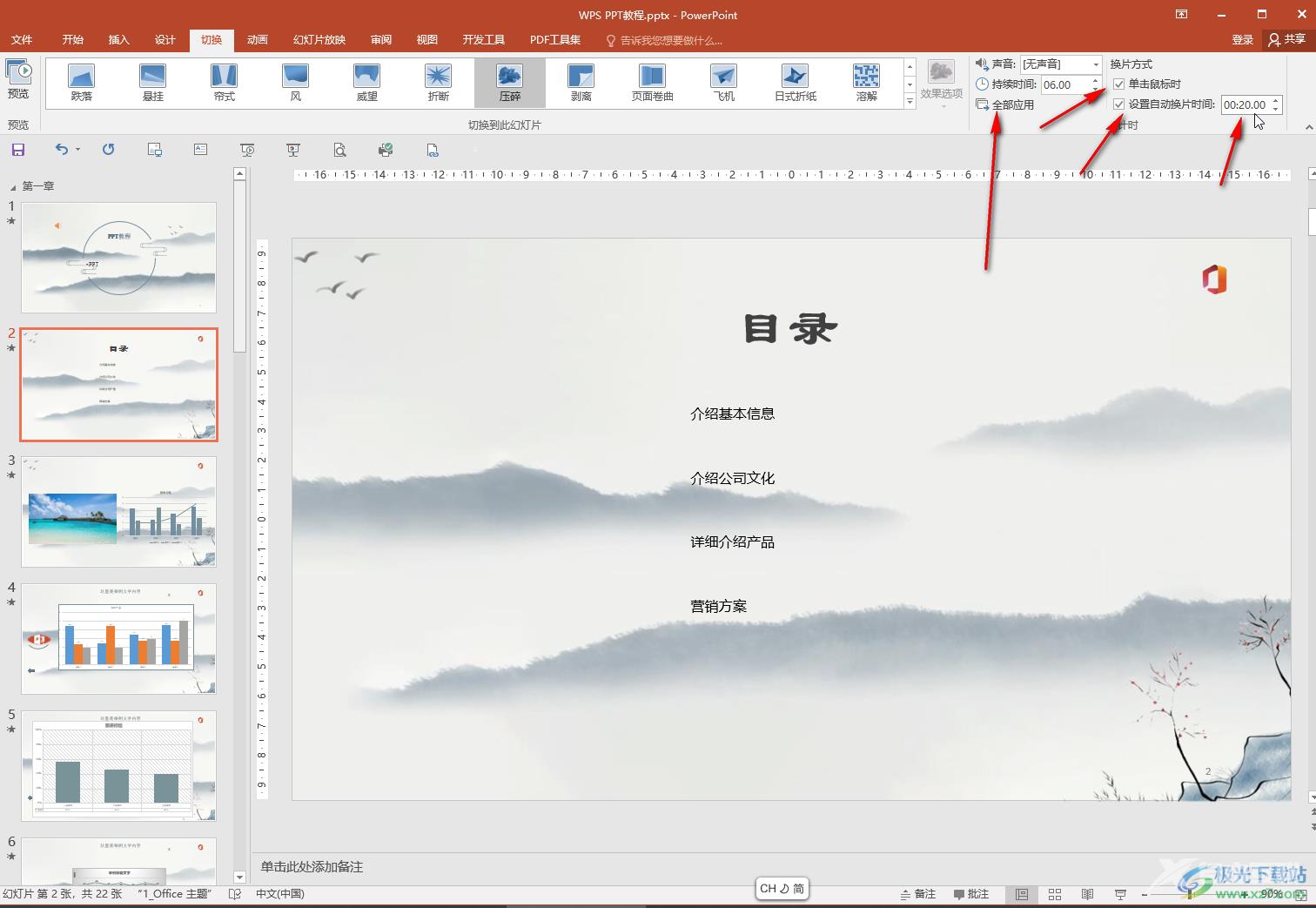Viewport: 1316px width, 908px height.
Task: Toggle the 设置自动换片时间 checkbox
Action: [1118, 104]
